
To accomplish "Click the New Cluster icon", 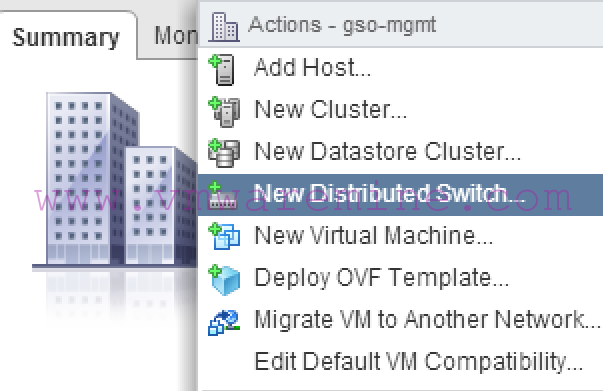I will coord(224,111).
